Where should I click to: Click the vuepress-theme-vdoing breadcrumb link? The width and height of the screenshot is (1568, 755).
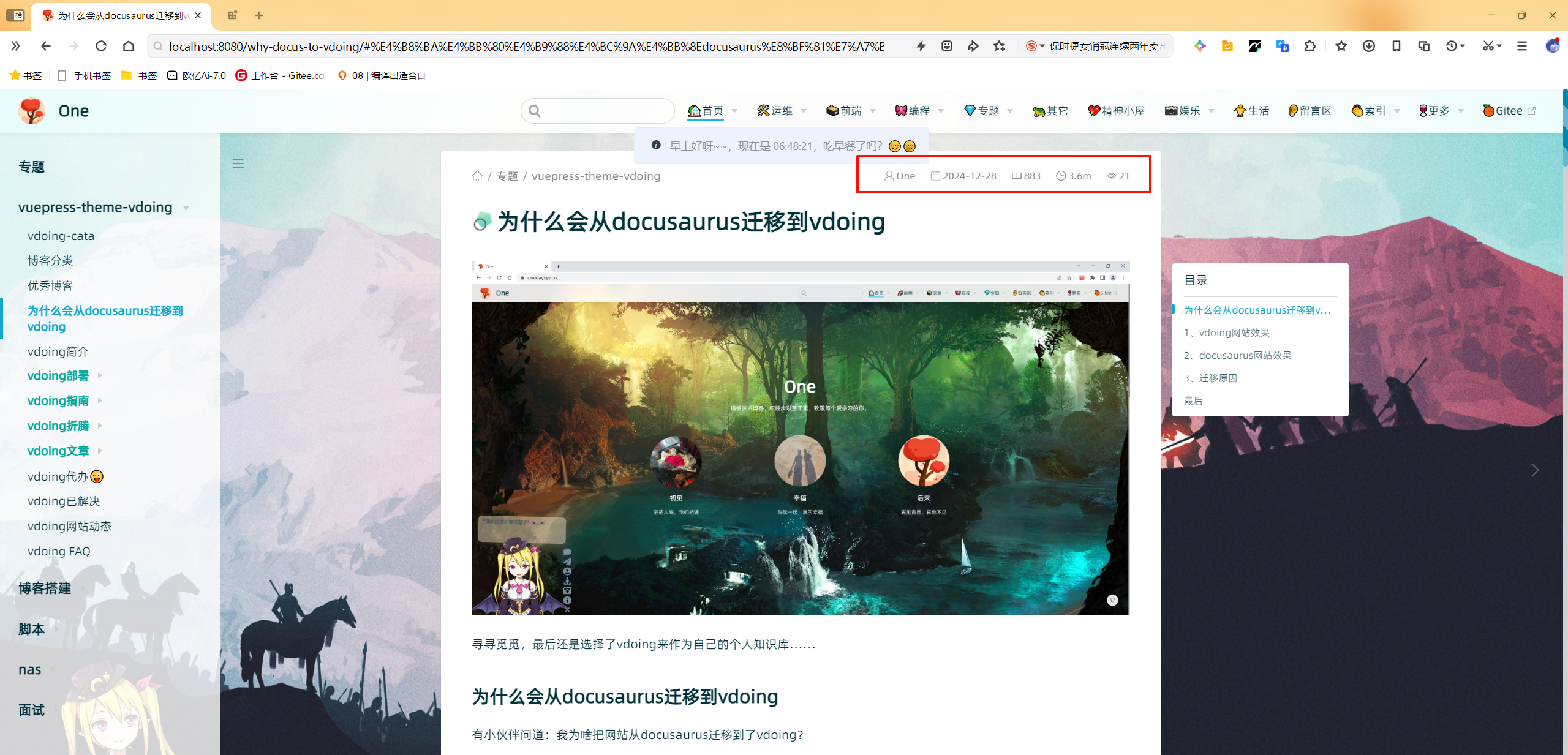[596, 176]
